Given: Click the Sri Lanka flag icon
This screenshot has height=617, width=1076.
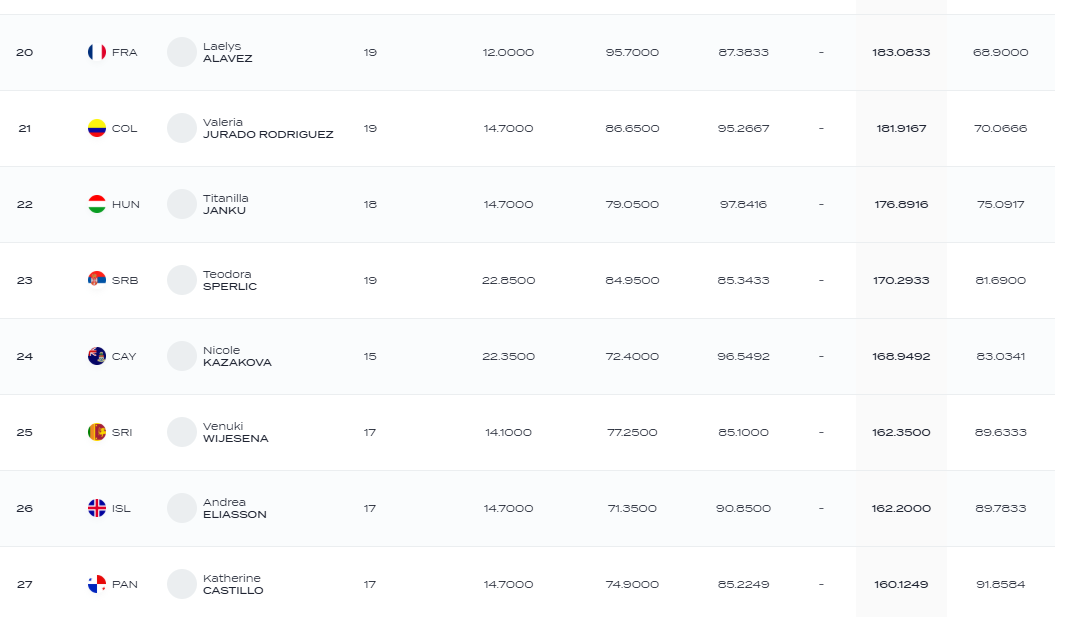Looking at the screenshot, I should coord(97,432).
